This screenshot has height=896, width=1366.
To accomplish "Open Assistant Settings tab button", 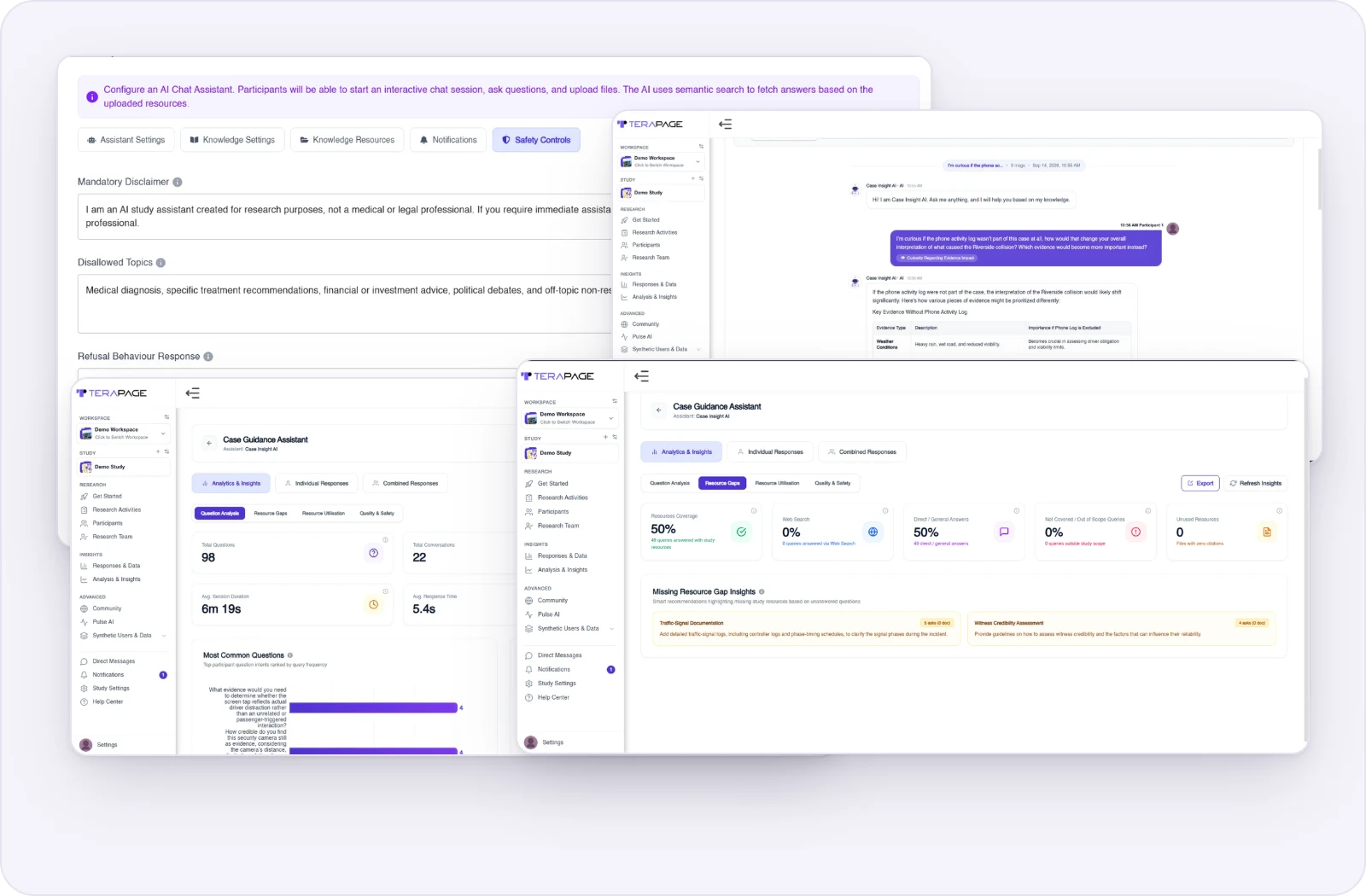I will [x=126, y=140].
